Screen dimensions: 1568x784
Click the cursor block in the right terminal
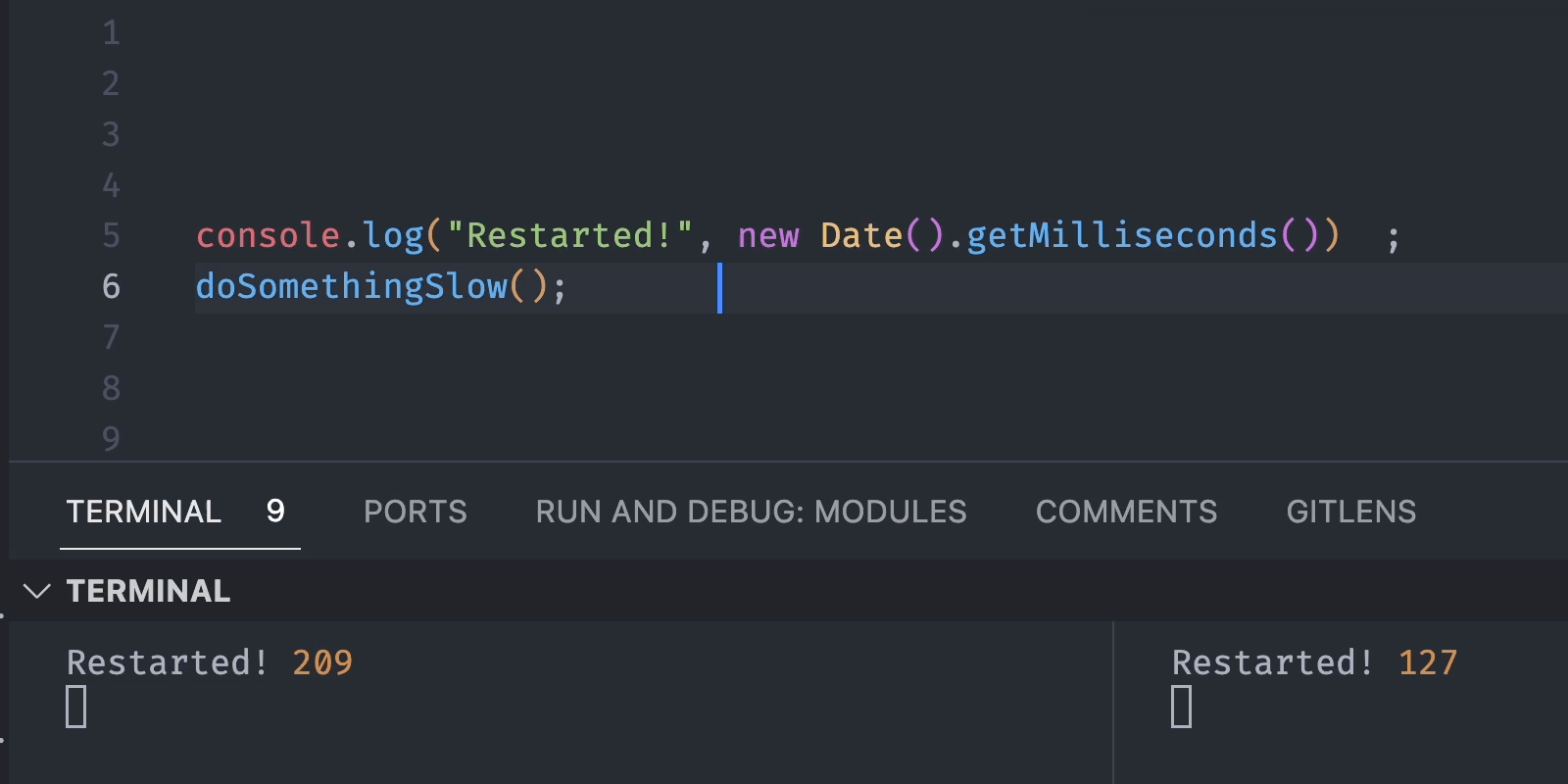[x=1182, y=707]
